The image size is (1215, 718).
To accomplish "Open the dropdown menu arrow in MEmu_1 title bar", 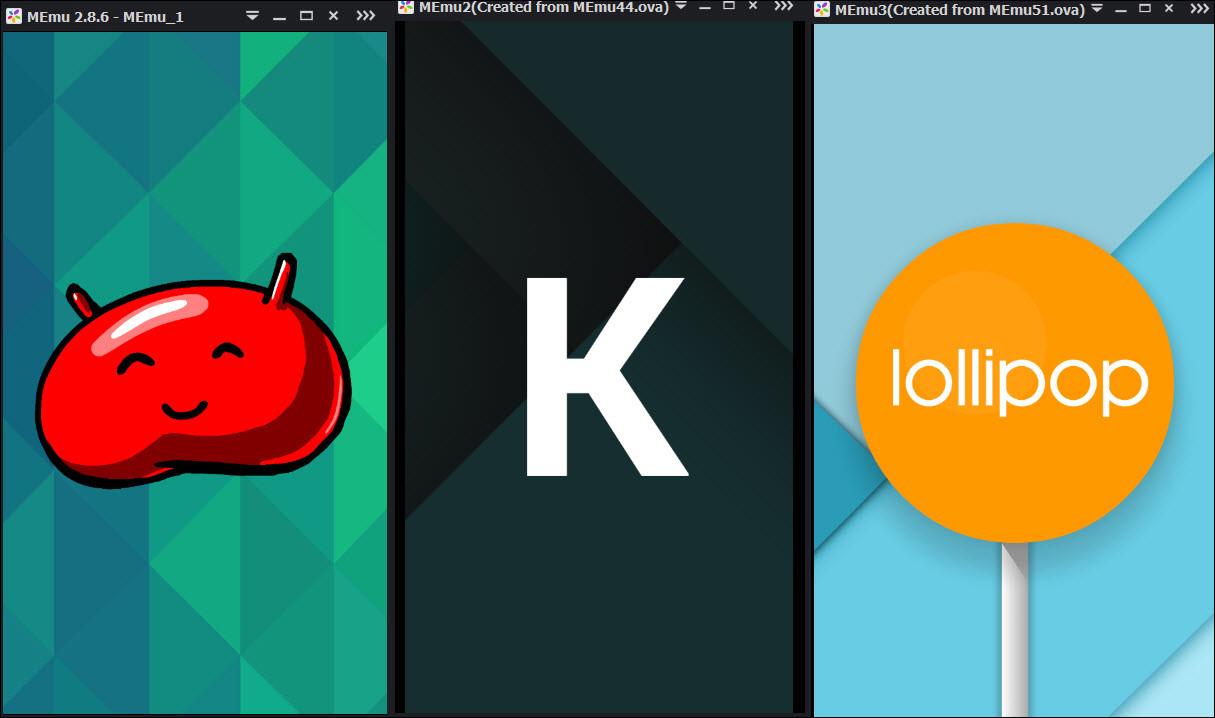I will click(253, 17).
